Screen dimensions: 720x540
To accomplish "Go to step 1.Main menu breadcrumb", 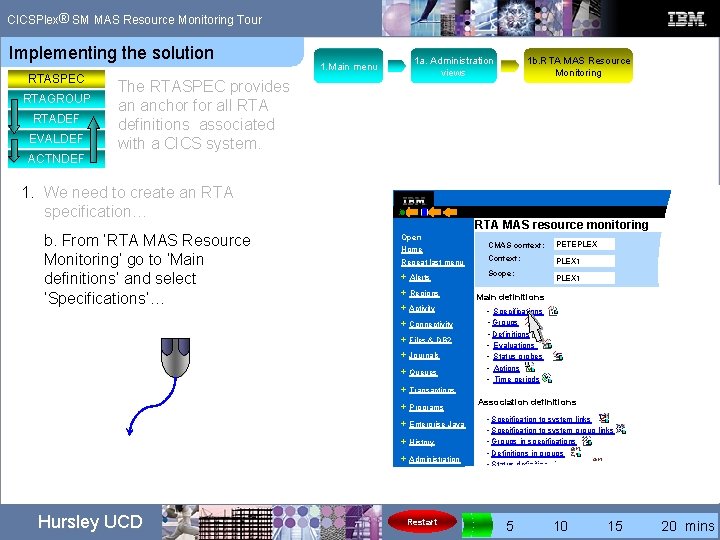I will click(x=349, y=66).
